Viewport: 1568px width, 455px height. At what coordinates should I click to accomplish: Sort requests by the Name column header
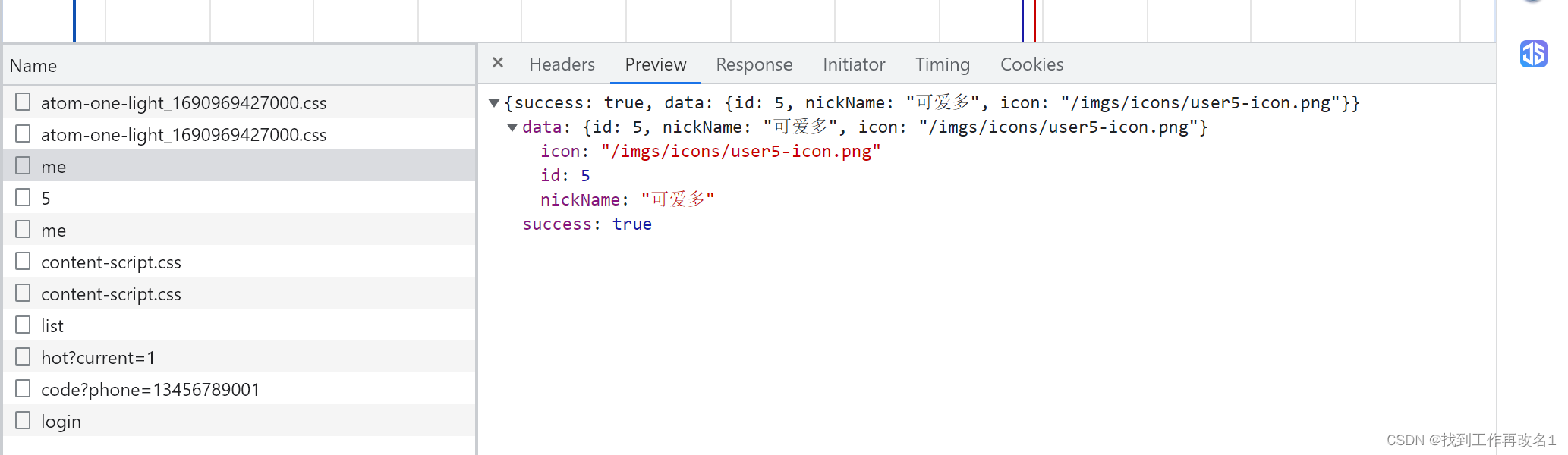click(x=240, y=66)
